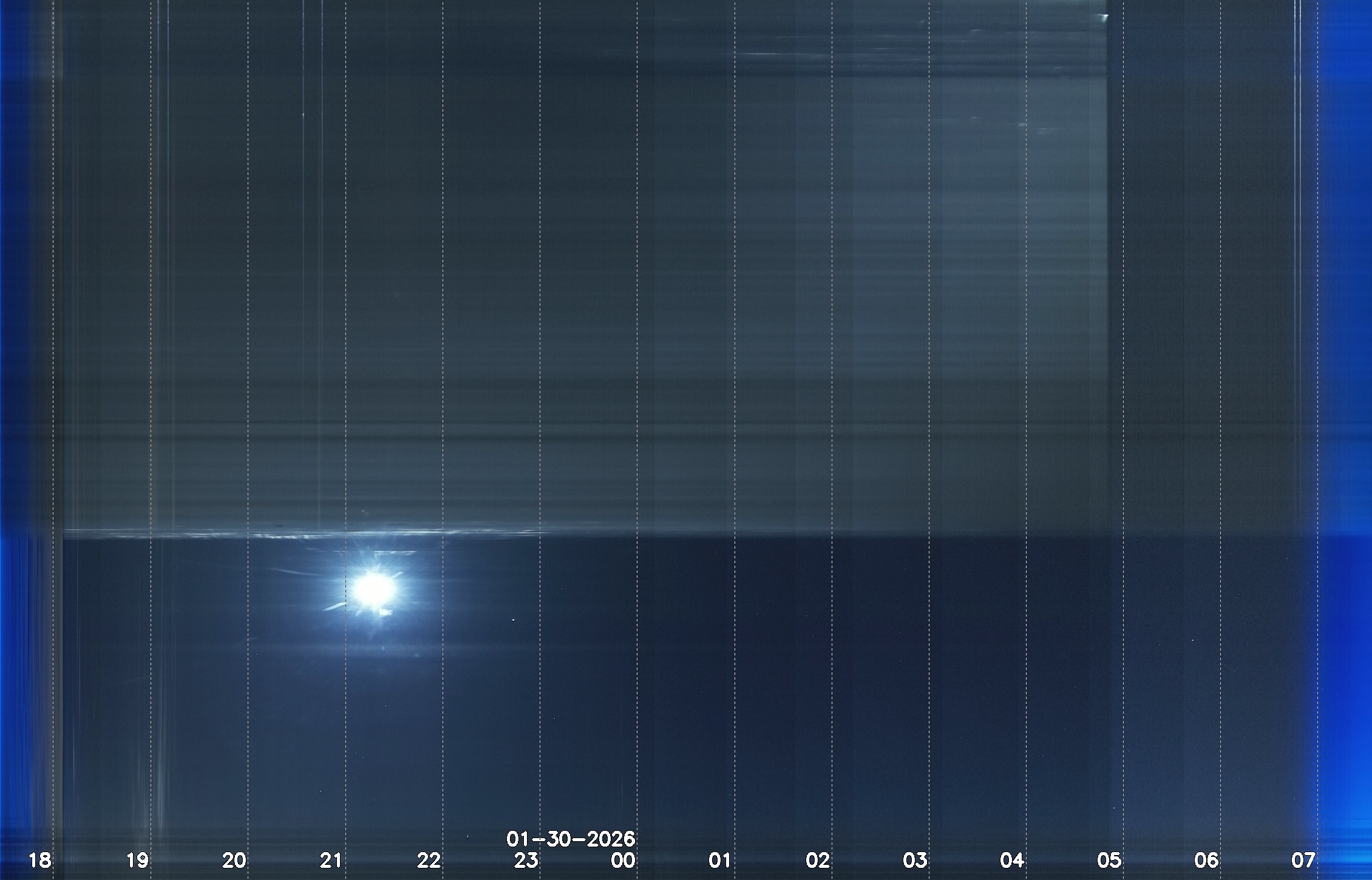Click the 04 hour label
Viewport: 1372px width, 880px height.
point(1012,861)
